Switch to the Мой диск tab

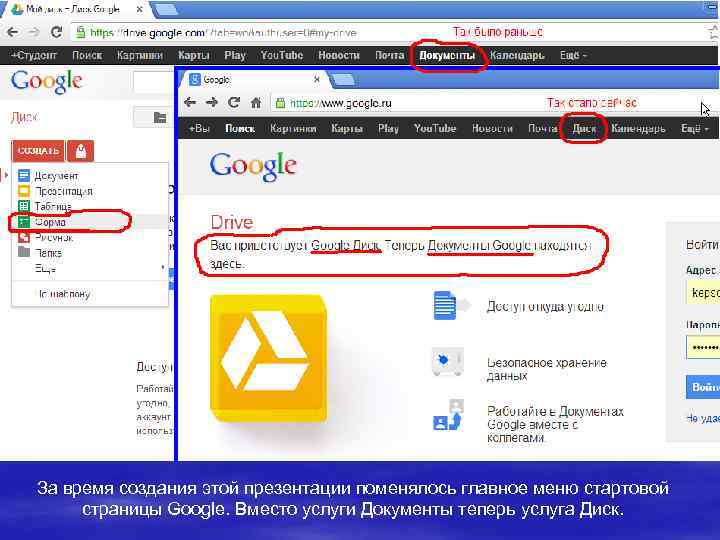pyautogui.click(x=76, y=9)
